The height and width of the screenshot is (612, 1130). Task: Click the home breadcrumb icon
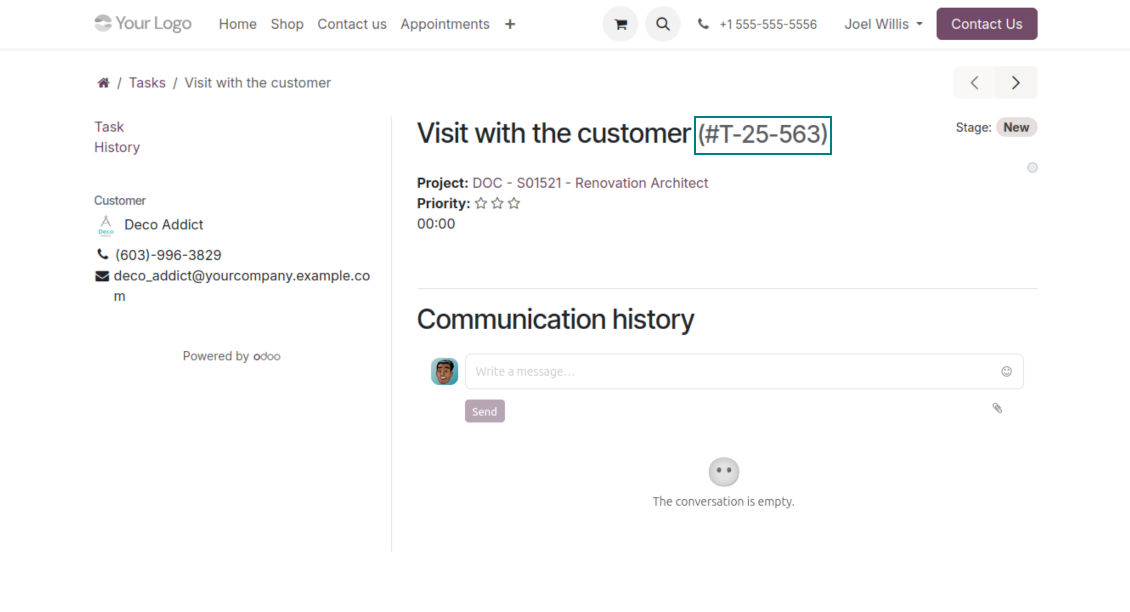point(103,83)
